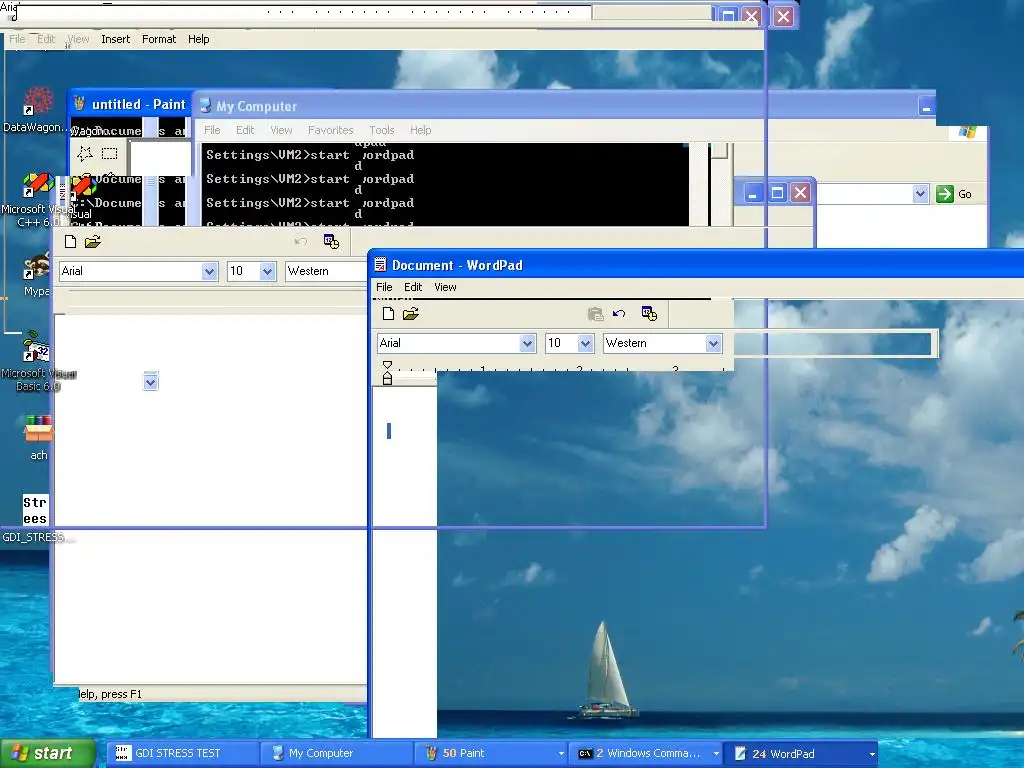This screenshot has height=768, width=1024.
Task: Switch to My Computer taskbar button
Action: 337,753
